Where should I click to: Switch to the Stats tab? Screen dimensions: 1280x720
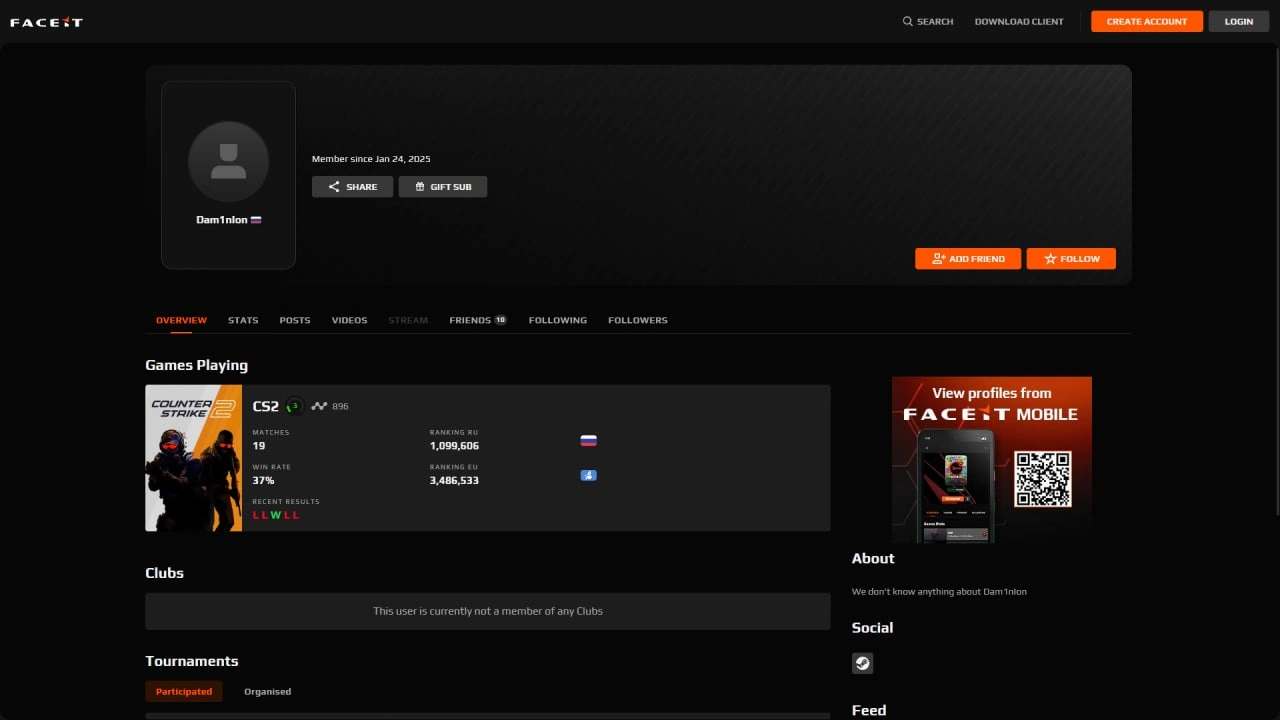243,320
